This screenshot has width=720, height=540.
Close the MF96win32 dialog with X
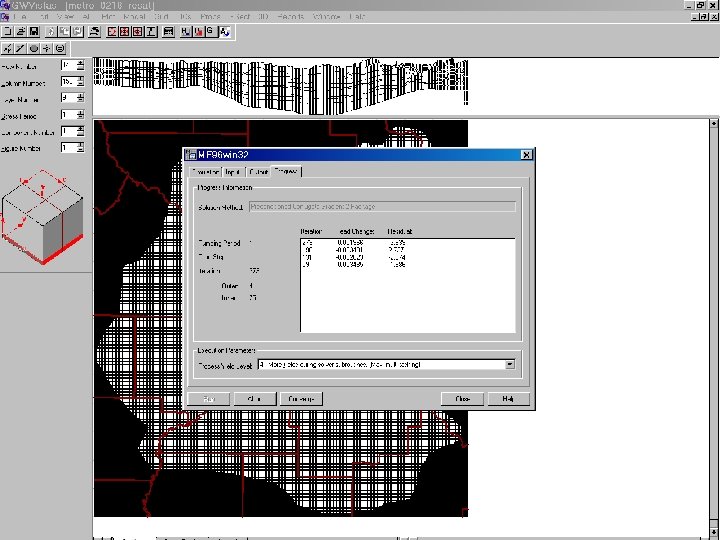click(x=526, y=155)
